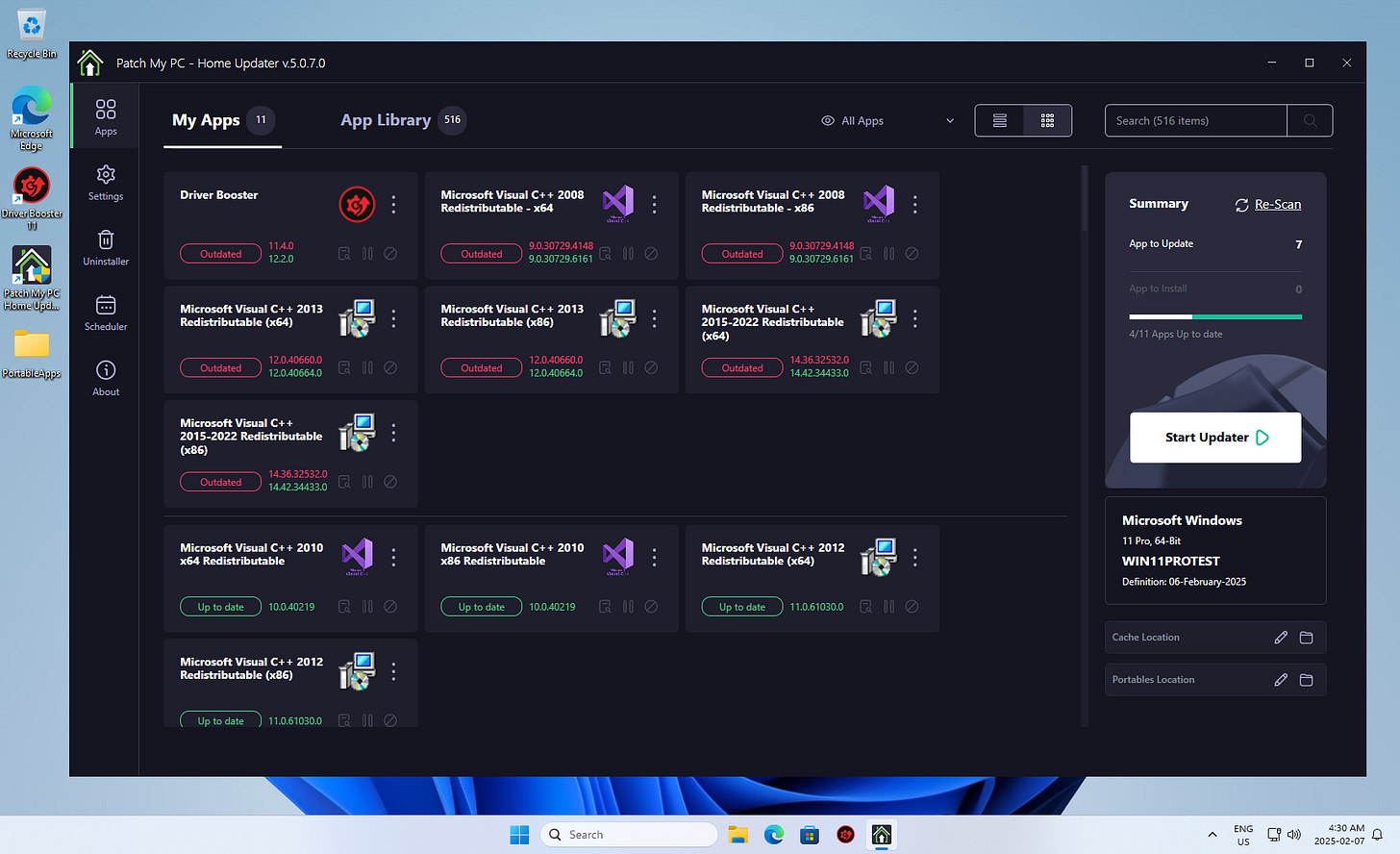Click the Up to date badge on Visual C++ 2010 x64 card
Viewport: 1400px width, 854px height.
point(220,607)
